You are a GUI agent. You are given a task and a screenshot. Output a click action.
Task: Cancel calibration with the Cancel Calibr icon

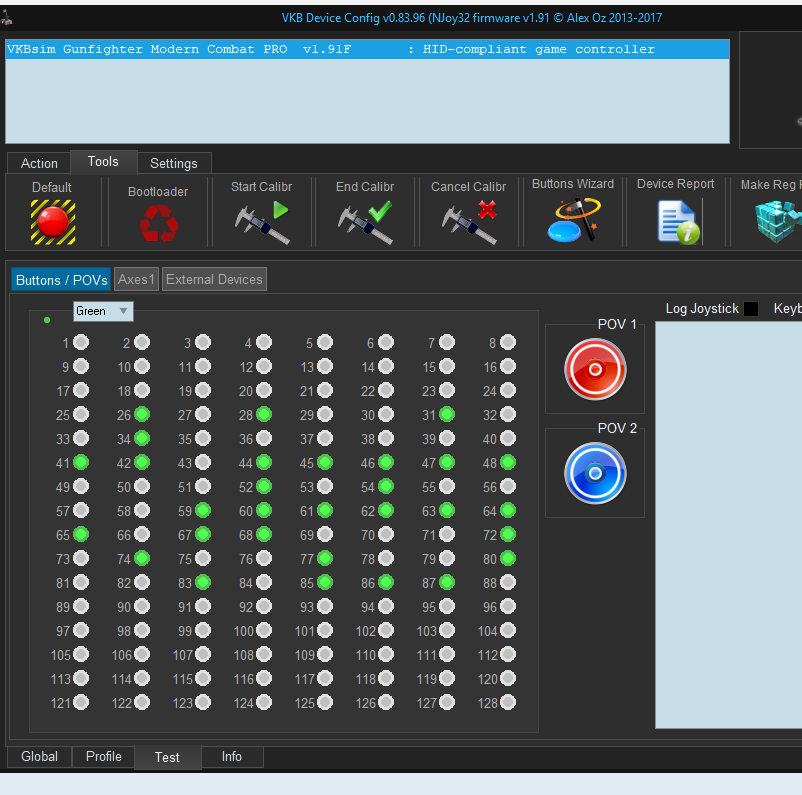point(468,222)
